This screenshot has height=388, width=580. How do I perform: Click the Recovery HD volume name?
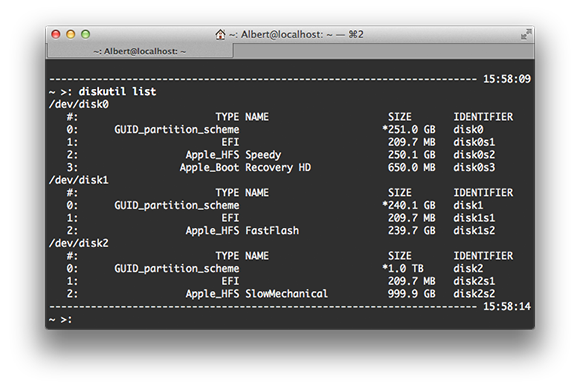click(x=278, y=168)
